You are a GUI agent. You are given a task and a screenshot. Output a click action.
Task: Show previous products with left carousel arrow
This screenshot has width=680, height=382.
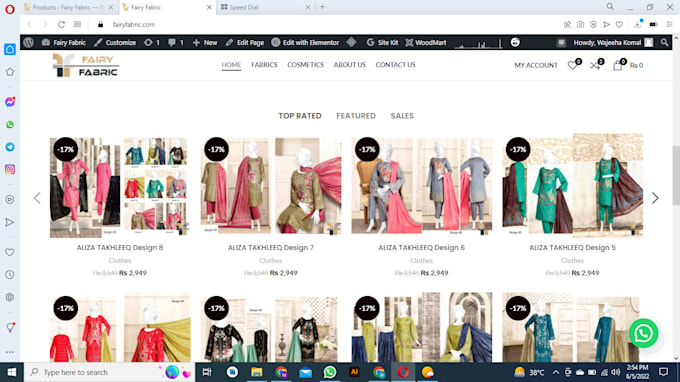[37, 198]
